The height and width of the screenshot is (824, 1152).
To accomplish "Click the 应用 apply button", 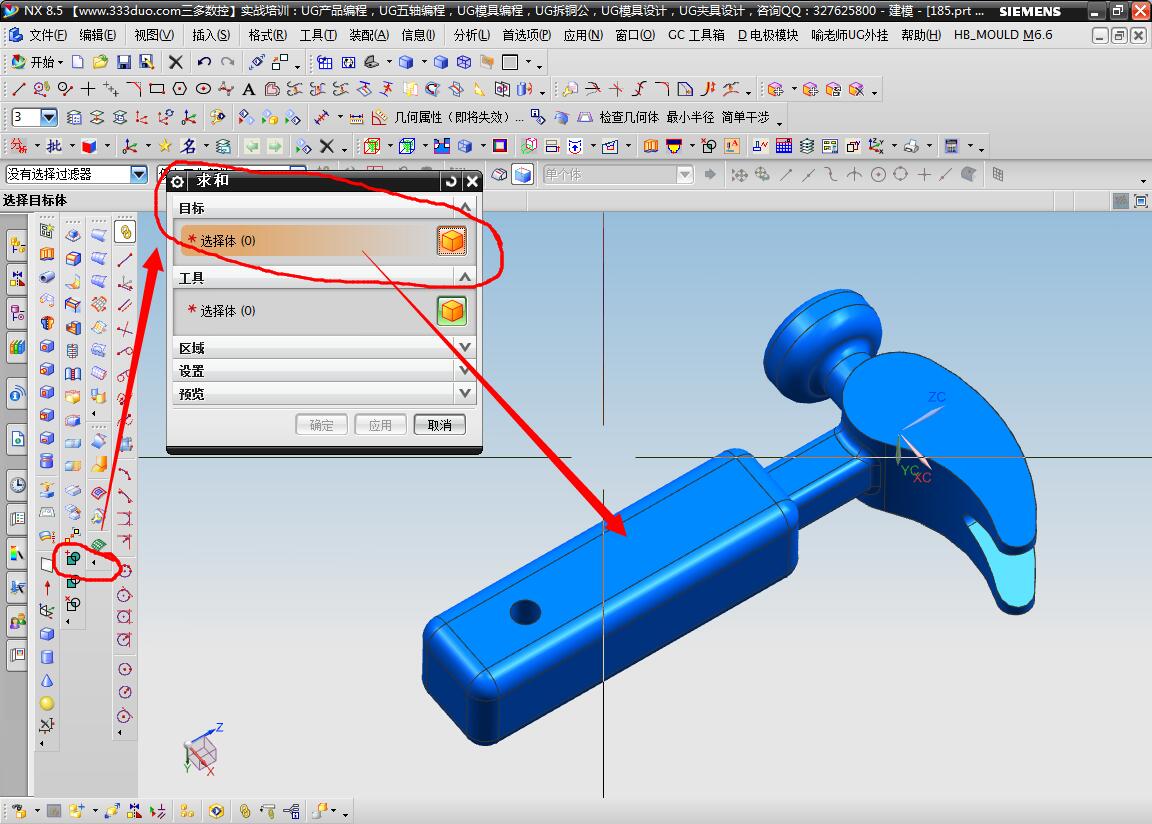I will click(x=380, y=425).
